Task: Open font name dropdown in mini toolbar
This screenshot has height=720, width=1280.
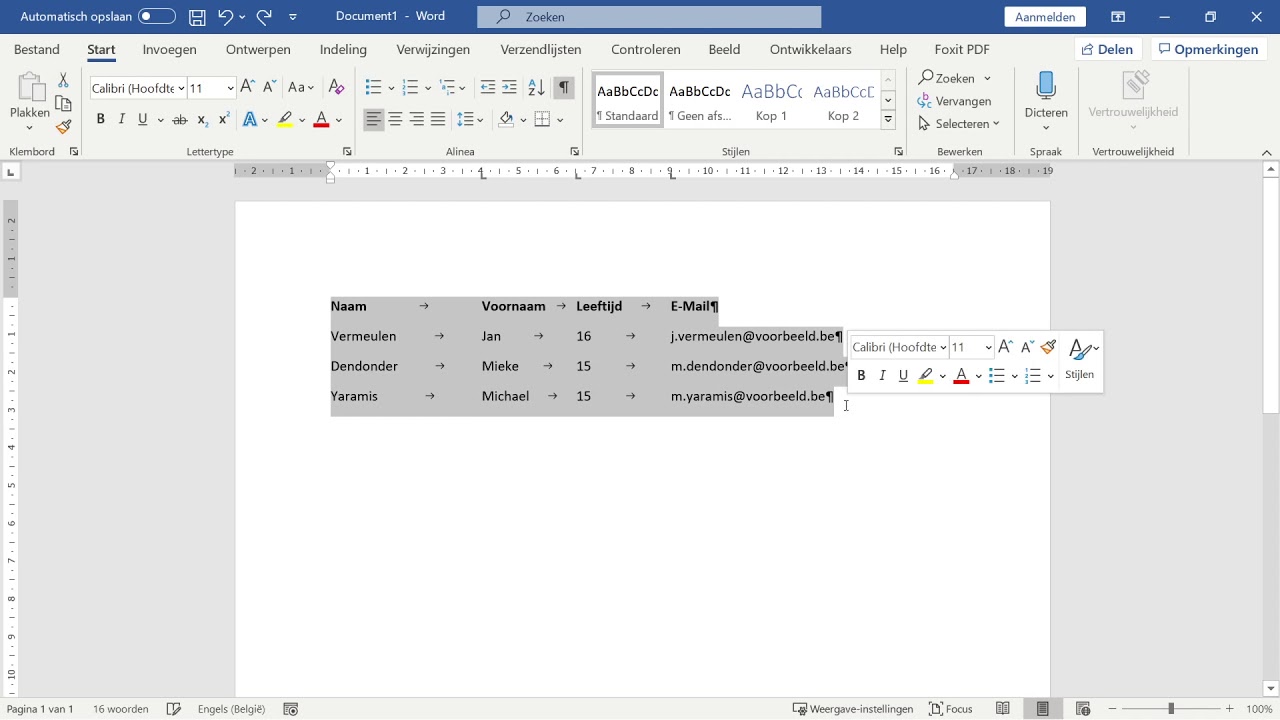Action: click(x=943, y=347)
